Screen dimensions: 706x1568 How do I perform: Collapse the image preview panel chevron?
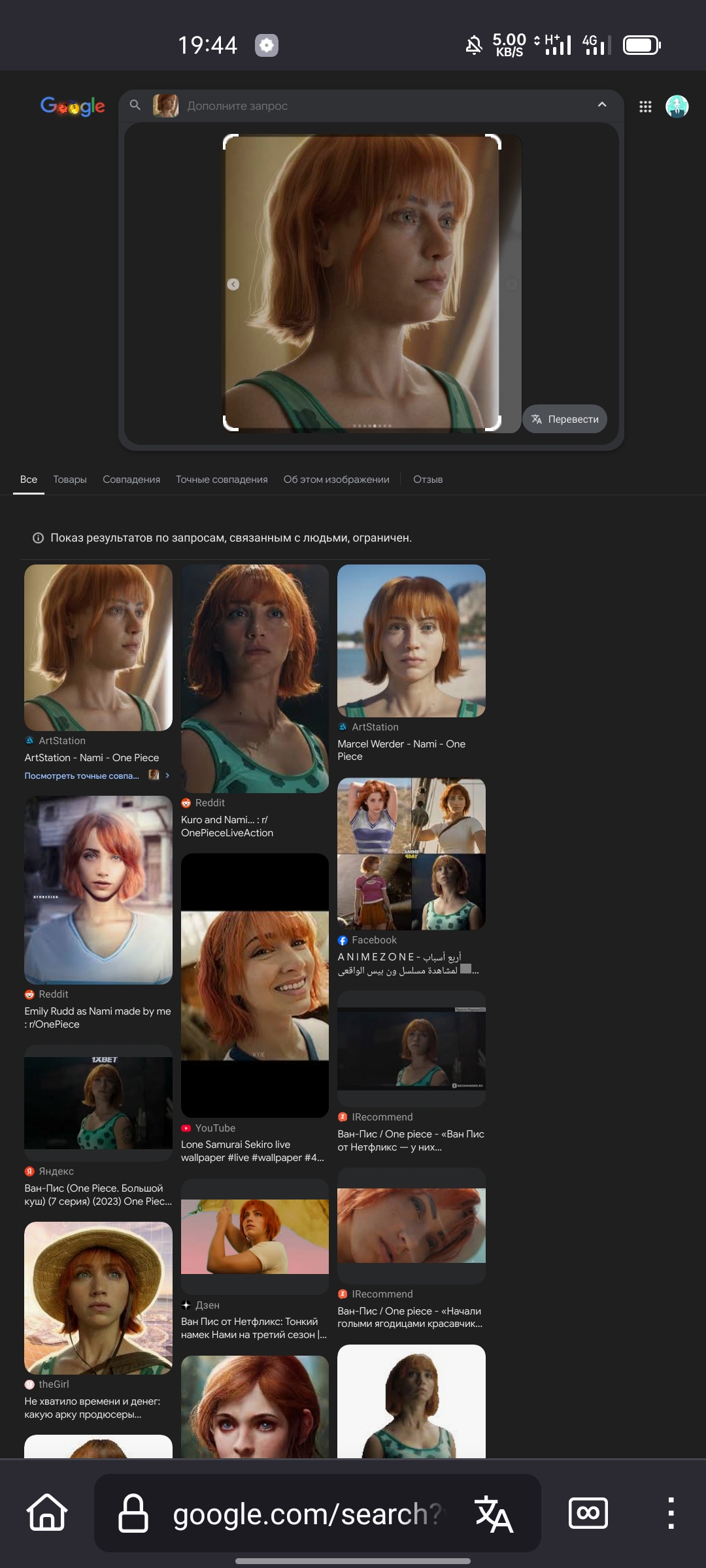coord(602,105)
